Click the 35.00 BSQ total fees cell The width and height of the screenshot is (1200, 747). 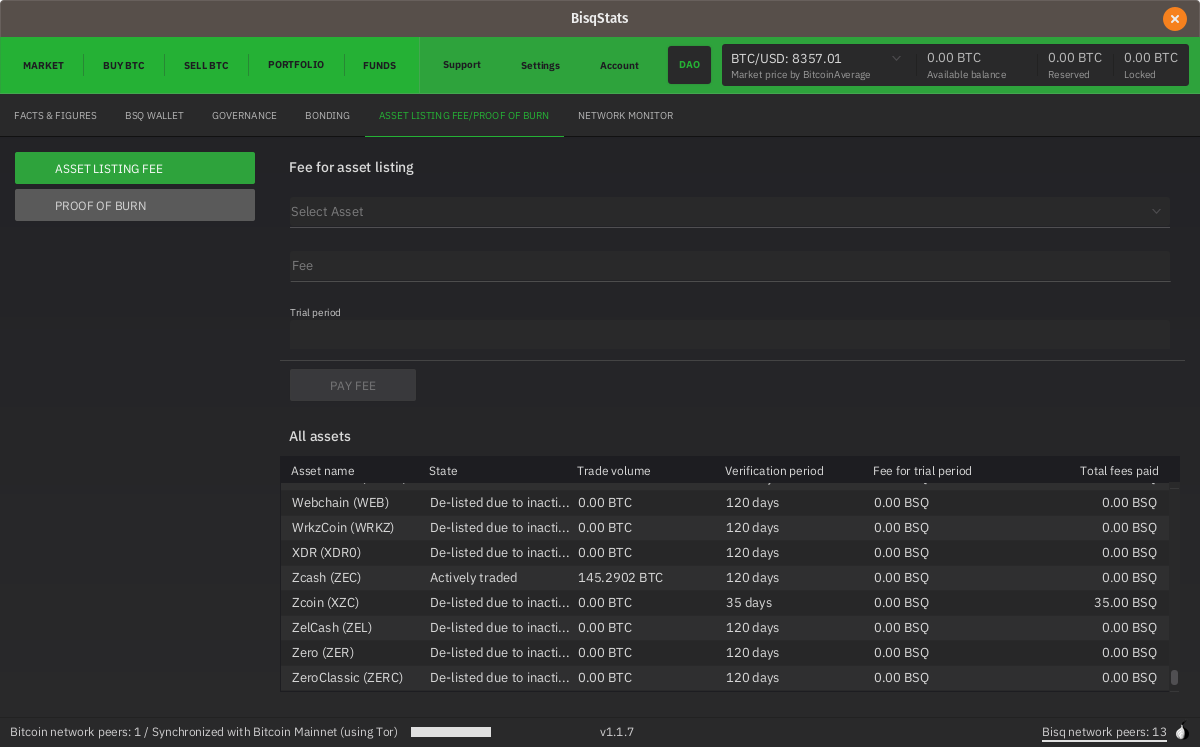click(x=1125, y=603)
